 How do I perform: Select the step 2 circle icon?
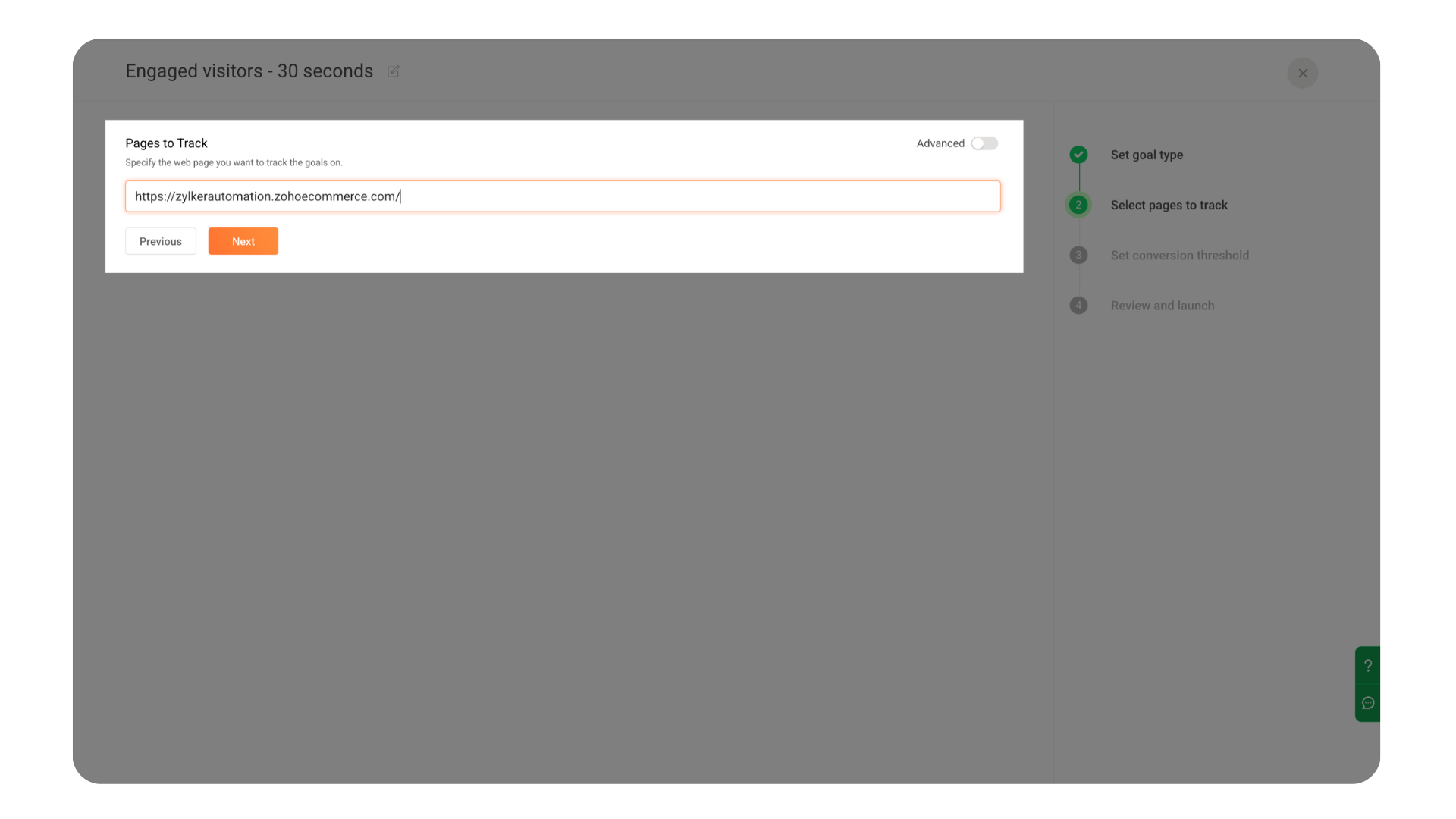(1078, 205)
